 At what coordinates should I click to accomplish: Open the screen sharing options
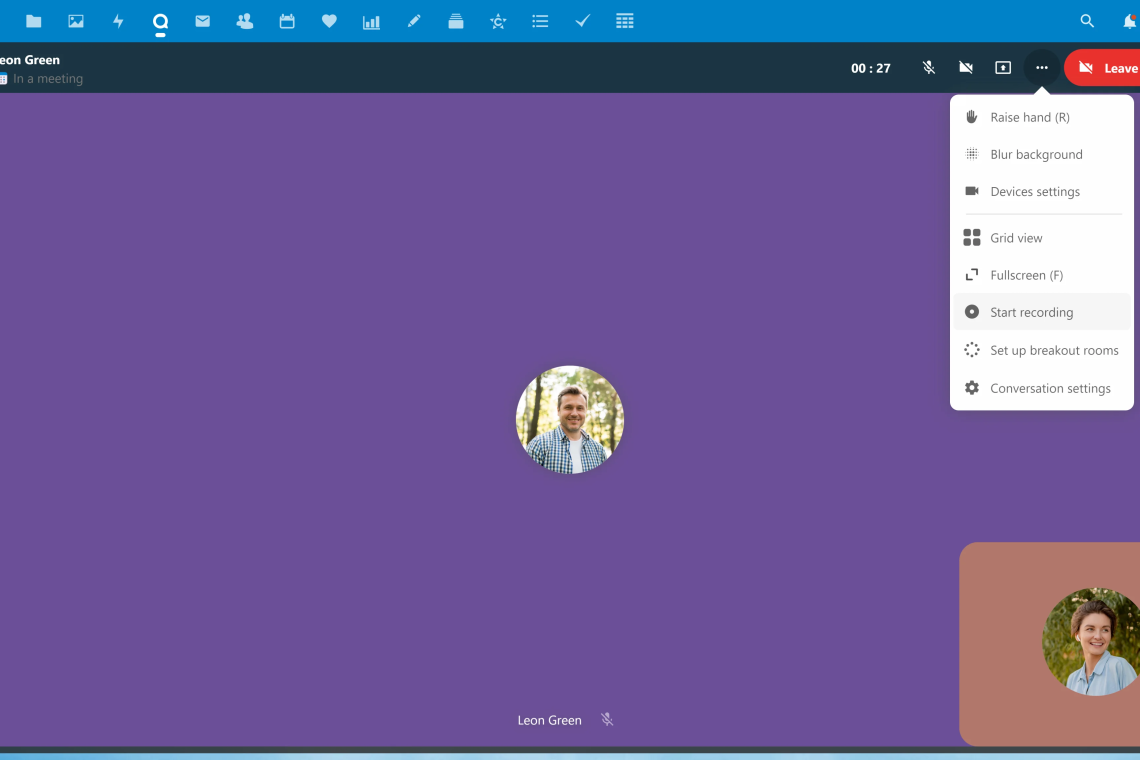[1003, 68]
